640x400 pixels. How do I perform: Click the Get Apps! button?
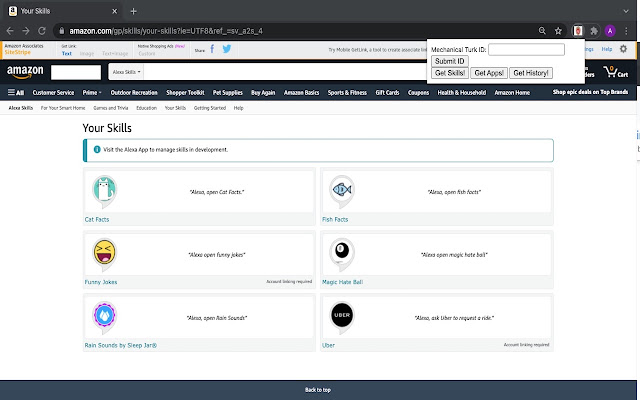pos(489,73)
